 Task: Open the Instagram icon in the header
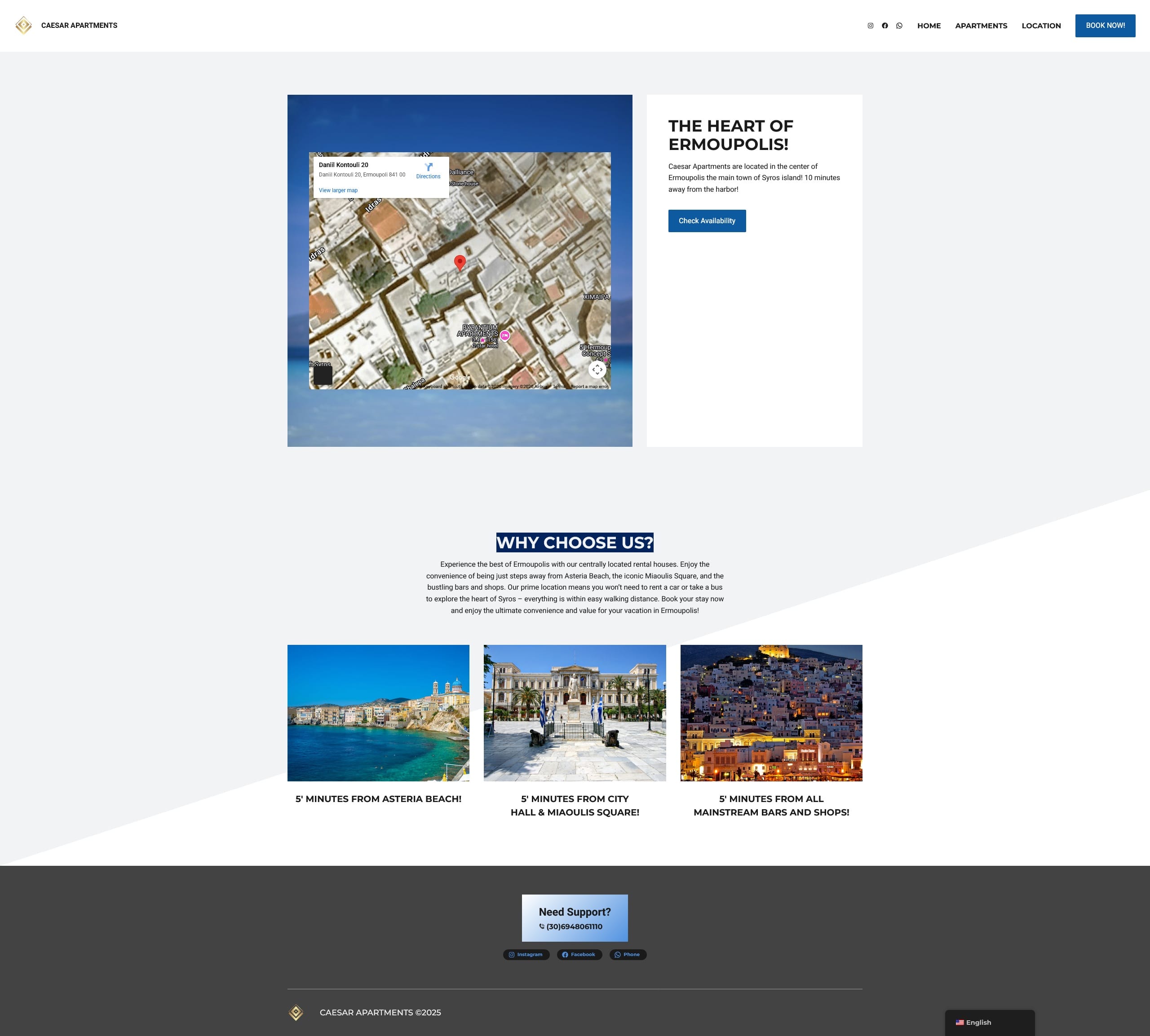point(871,26)
